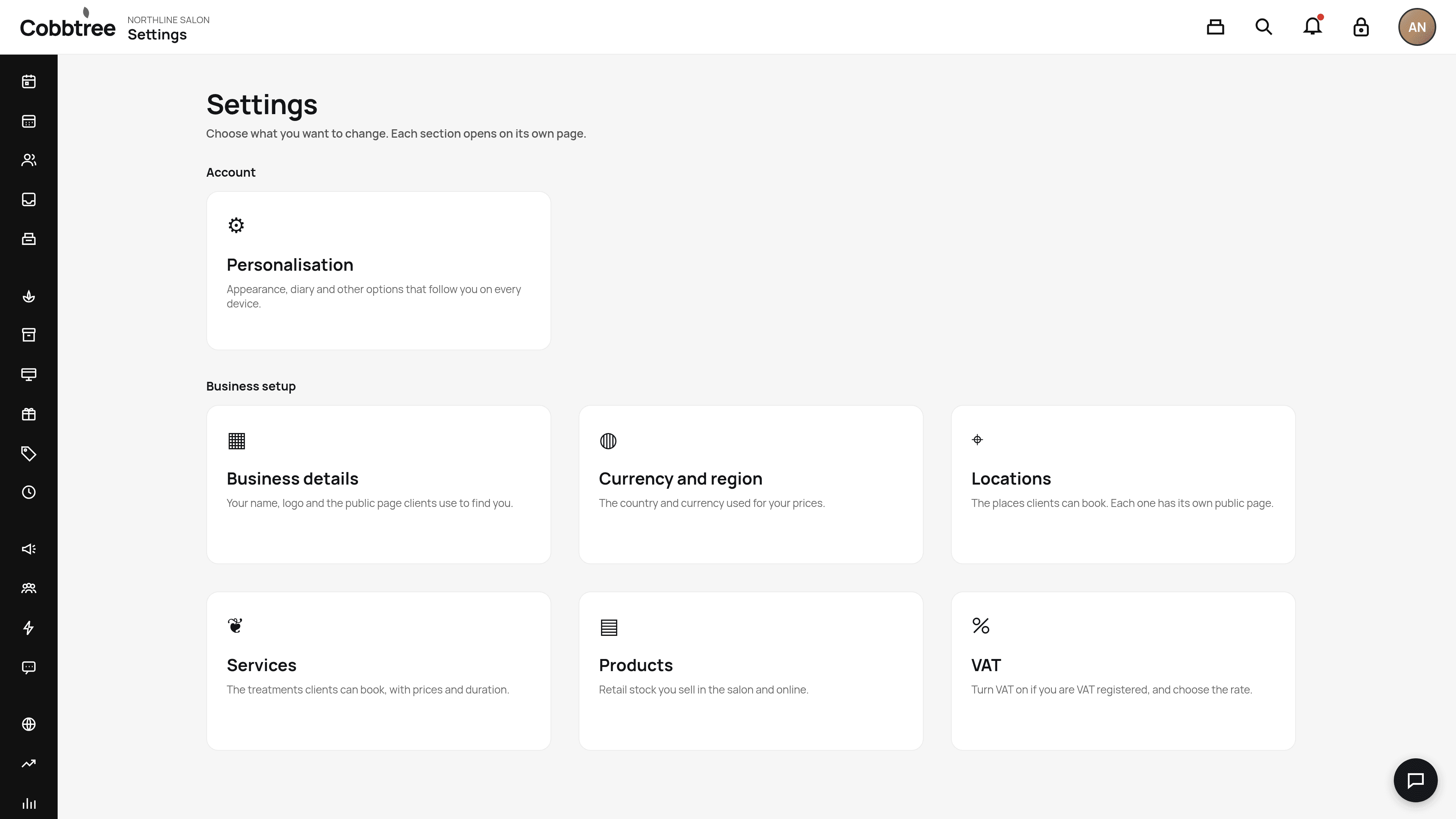
Task: Open the price tag icon in the sidebar
Action: (29, 453)
